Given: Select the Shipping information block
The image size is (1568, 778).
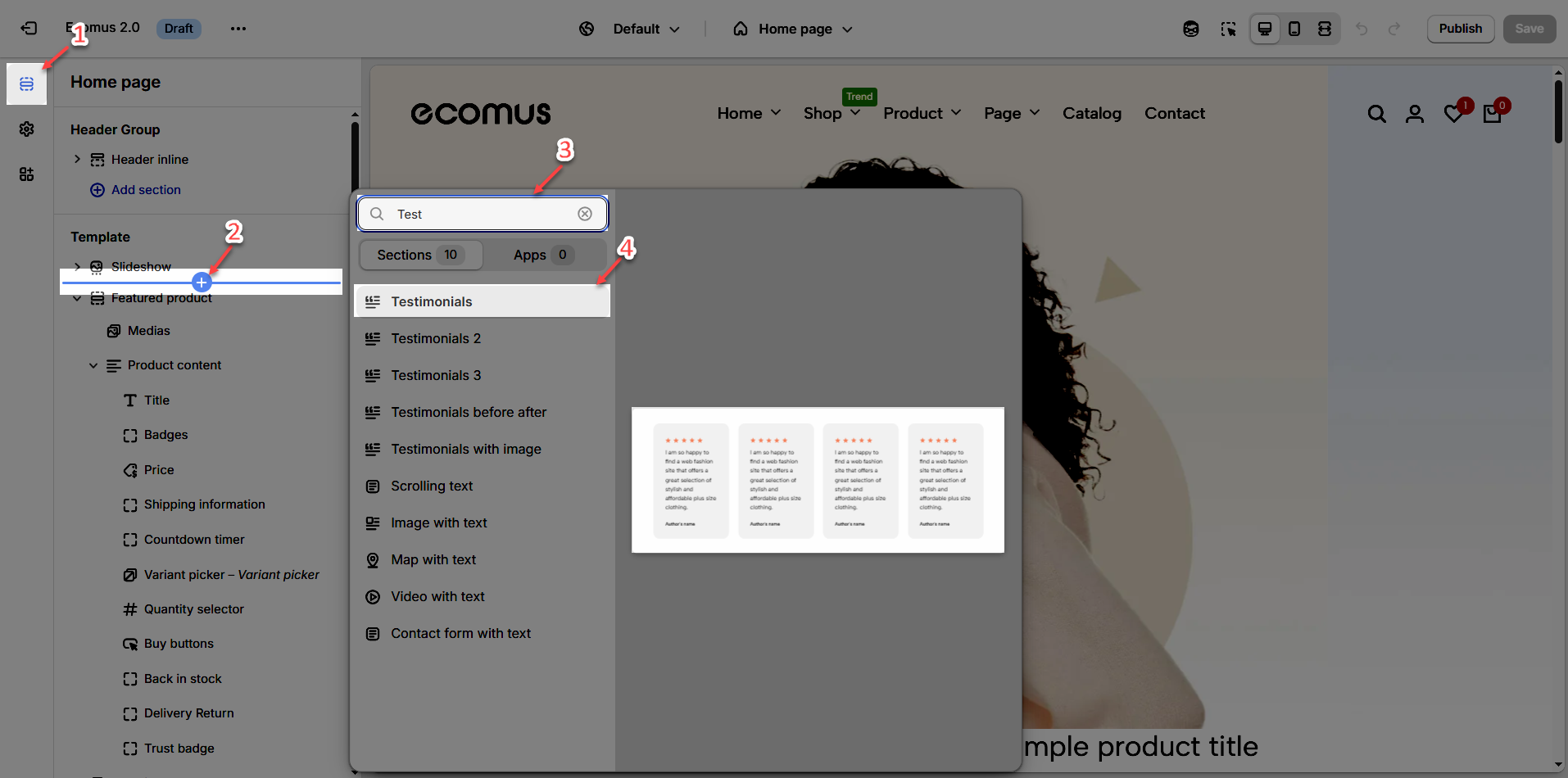Looking at the screenshot, I should 204,504.
